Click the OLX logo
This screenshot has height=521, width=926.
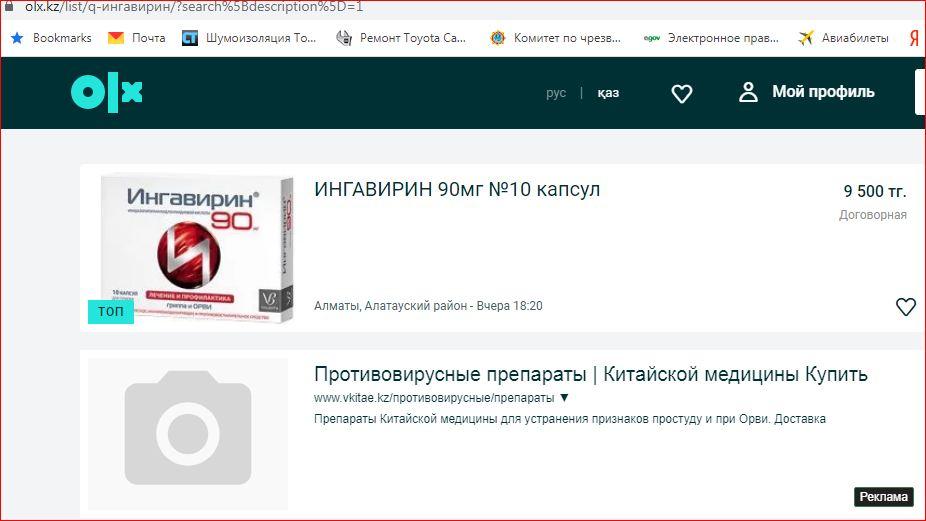107,93
